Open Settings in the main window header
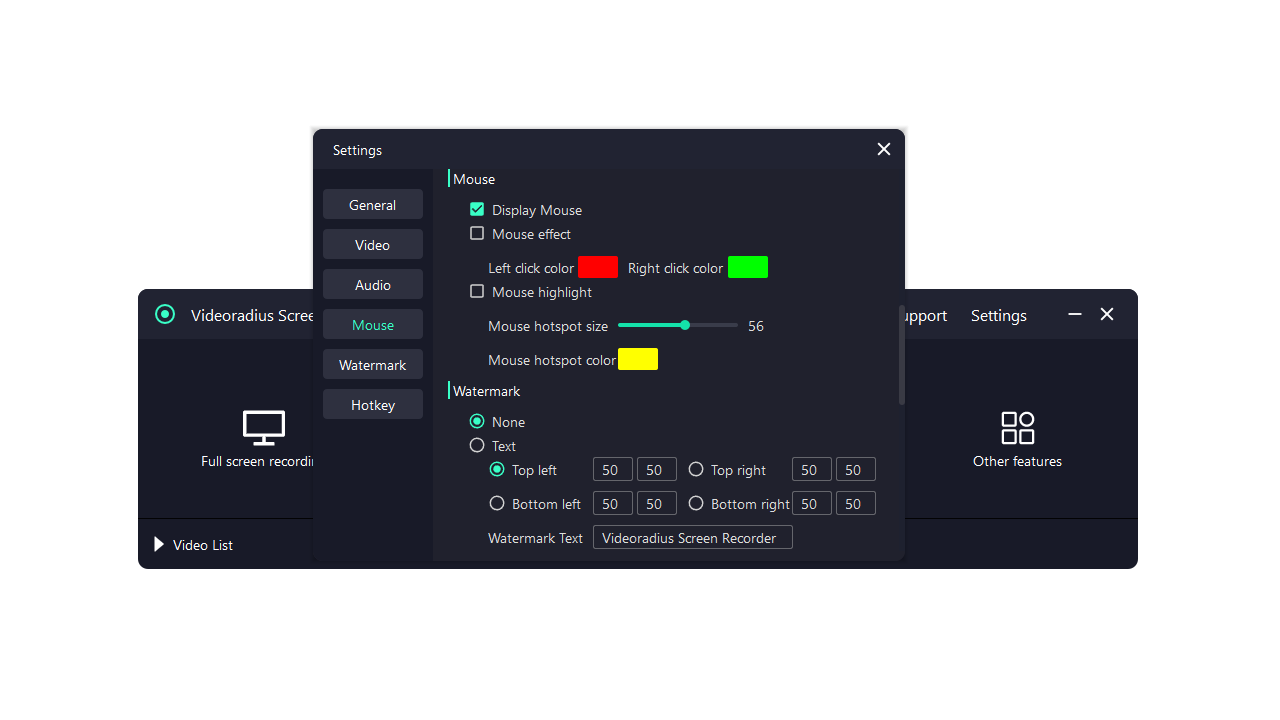Screen dimensions: 1280x720 pyautogui.click(x=999, y=315)
